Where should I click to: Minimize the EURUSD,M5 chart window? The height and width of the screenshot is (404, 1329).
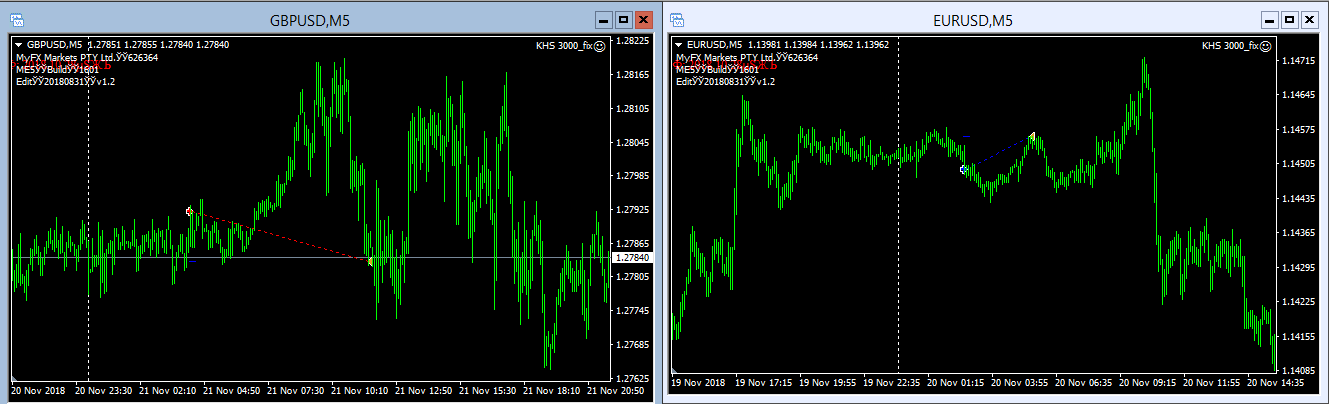1270,19
